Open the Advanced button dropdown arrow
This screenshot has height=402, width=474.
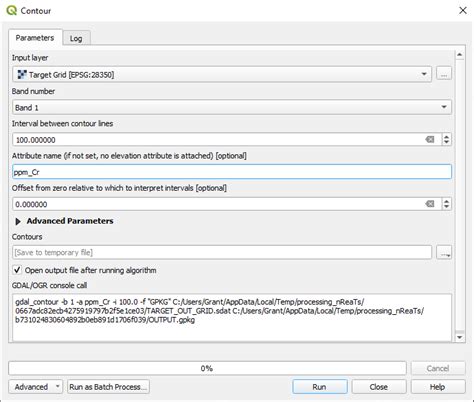tap(57, 387)
